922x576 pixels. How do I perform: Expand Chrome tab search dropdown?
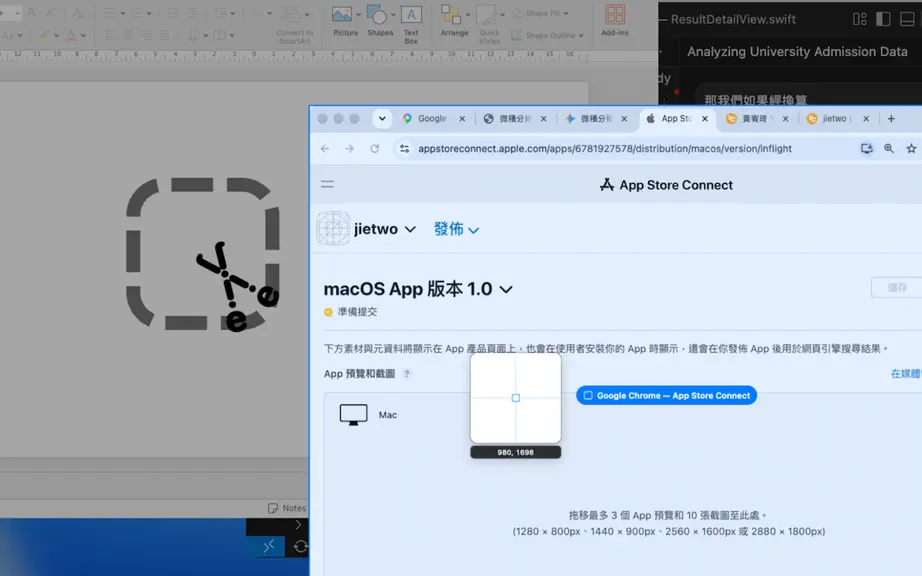(382, 119)
